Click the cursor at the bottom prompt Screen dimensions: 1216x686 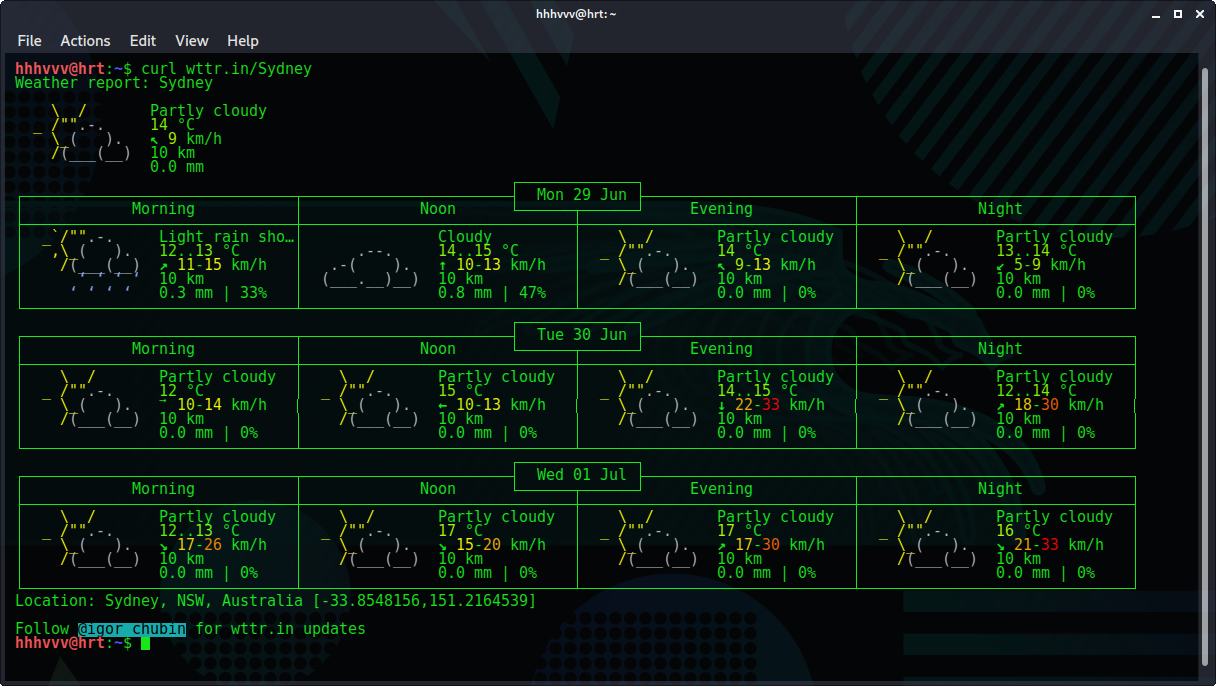click(x=145, y=643)
